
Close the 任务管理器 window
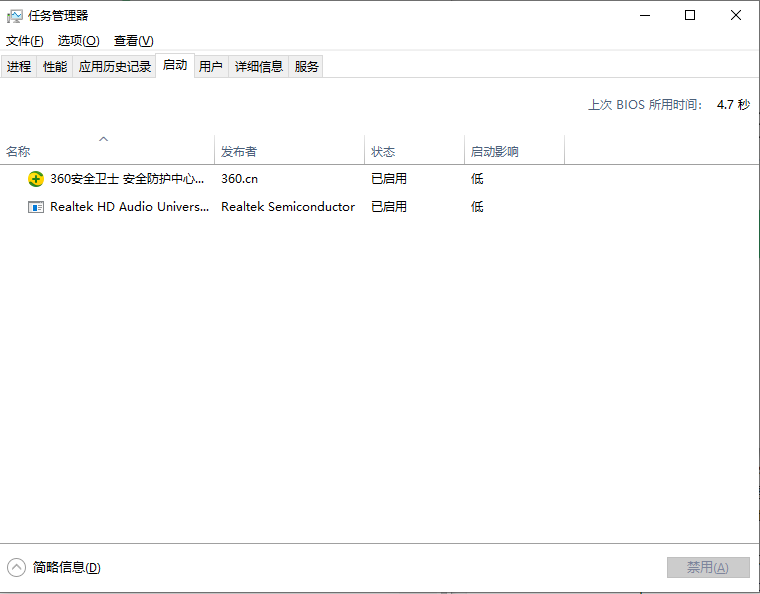[x=736, y=16]
